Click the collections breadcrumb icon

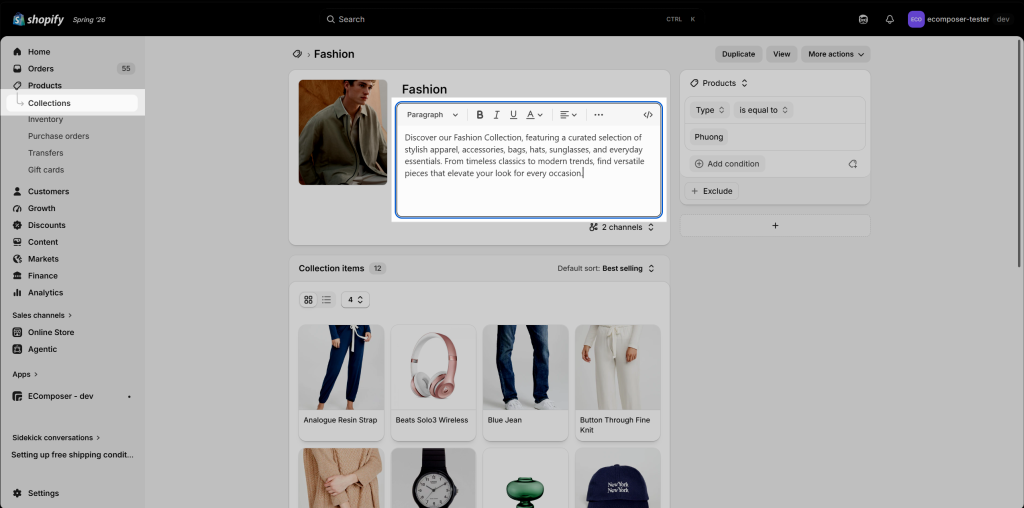[297, 54]
